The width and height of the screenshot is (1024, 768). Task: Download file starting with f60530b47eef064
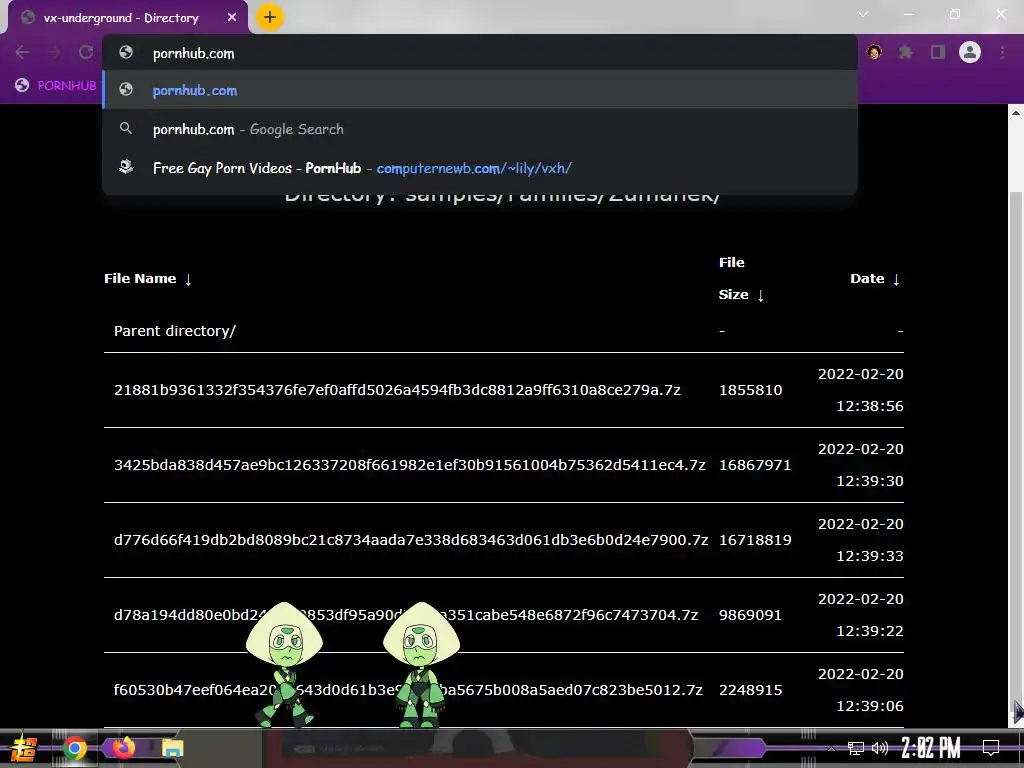pos(408,690)
